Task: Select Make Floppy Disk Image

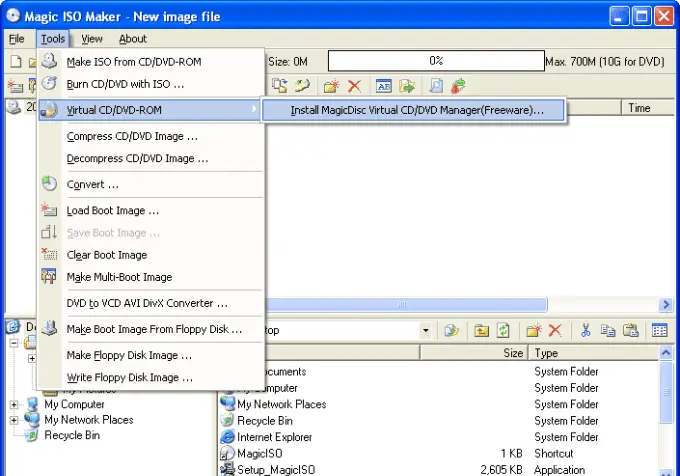Action: click(x=151, y=355)
